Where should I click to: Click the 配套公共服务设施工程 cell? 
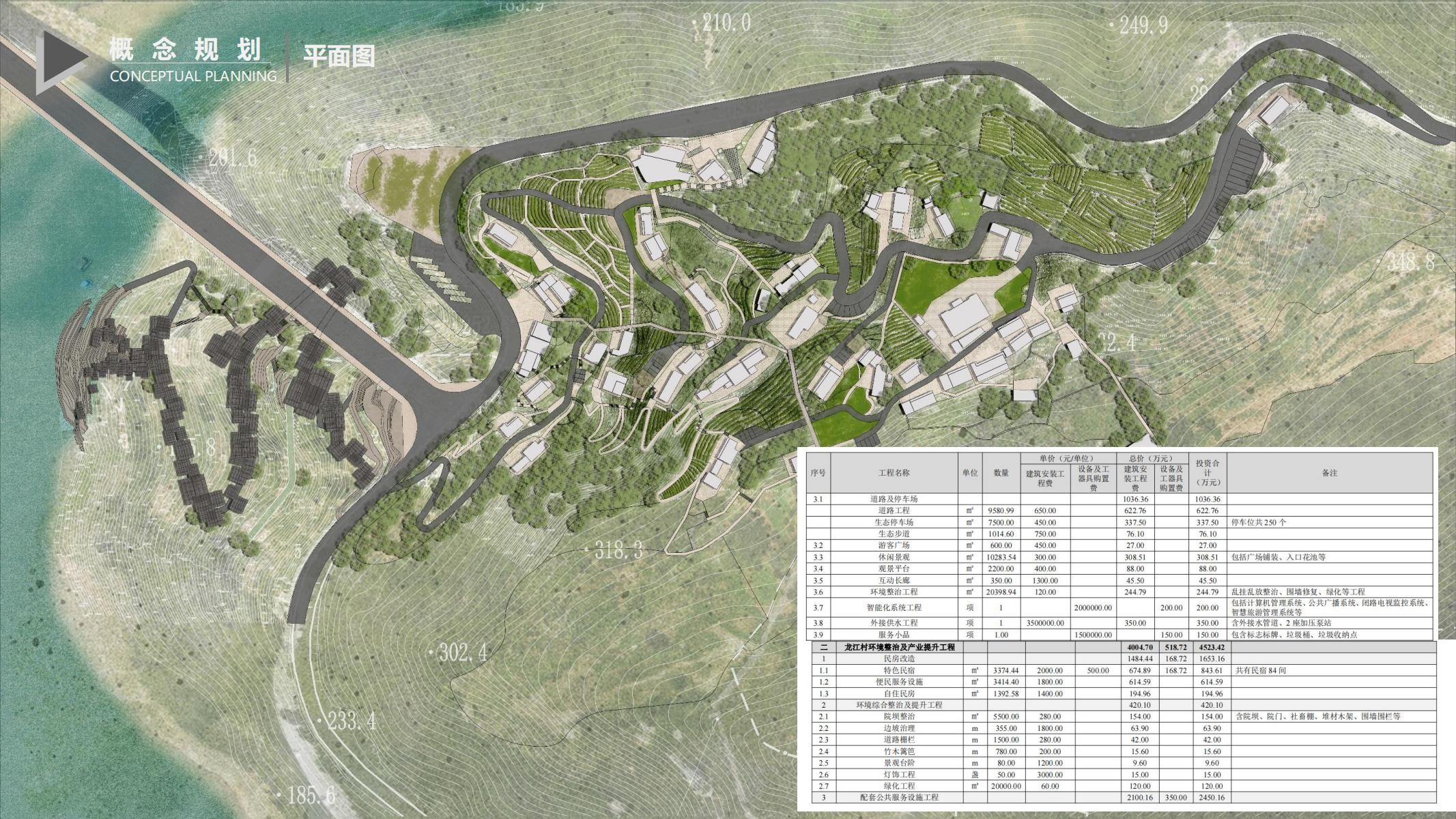coord(900,798)
